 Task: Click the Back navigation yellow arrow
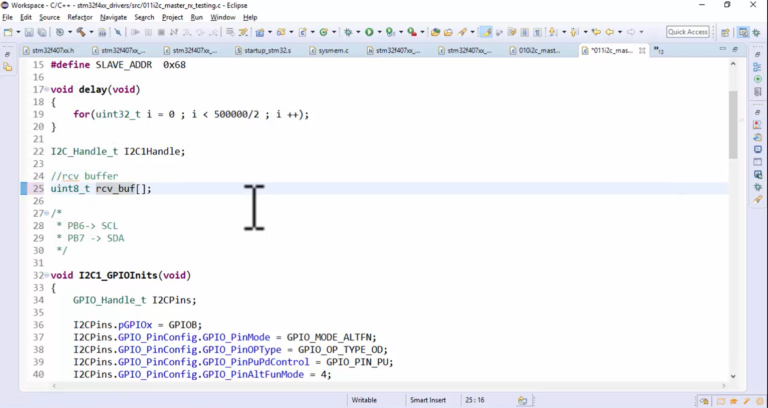609,32
